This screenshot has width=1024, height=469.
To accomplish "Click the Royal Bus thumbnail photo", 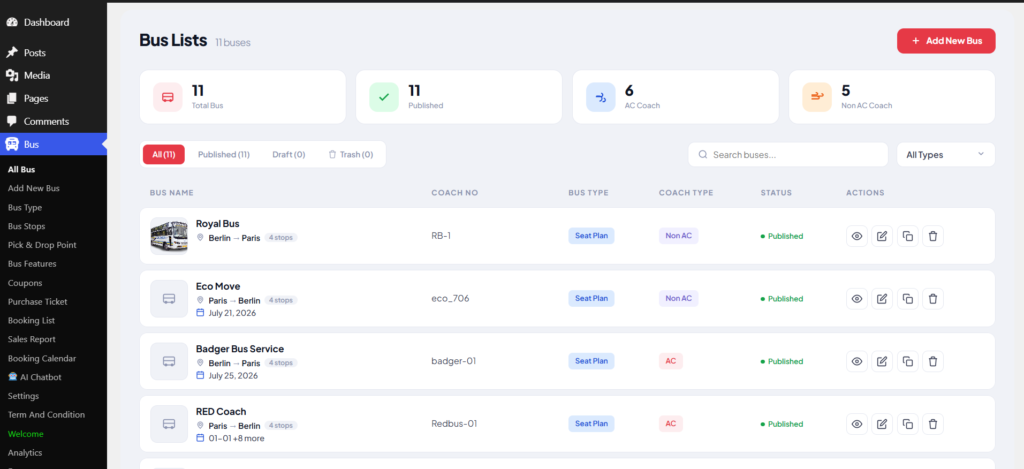I will [x=169, y=236].
